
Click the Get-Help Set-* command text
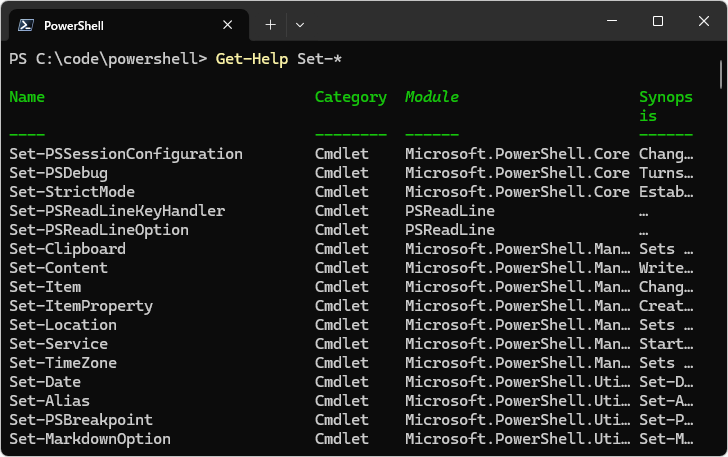[x=279, y=59]
